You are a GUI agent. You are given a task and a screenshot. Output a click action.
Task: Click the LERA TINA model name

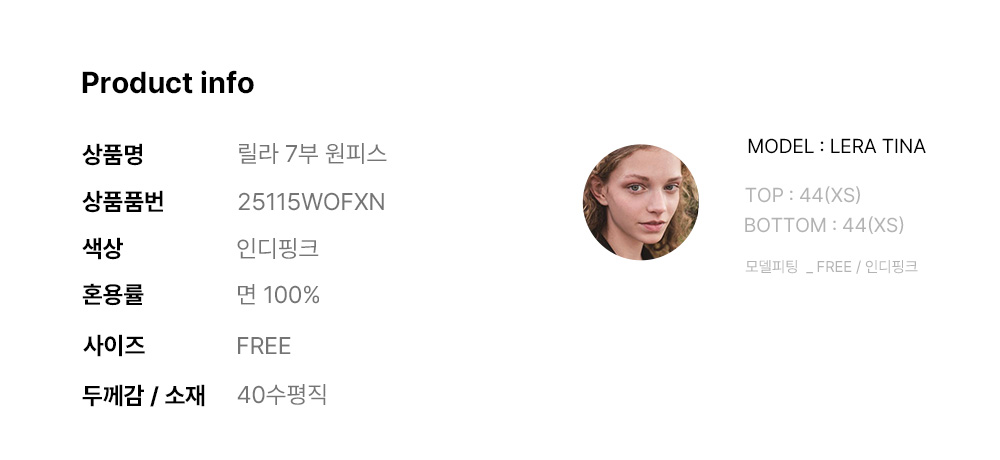[x=878, y=147]
